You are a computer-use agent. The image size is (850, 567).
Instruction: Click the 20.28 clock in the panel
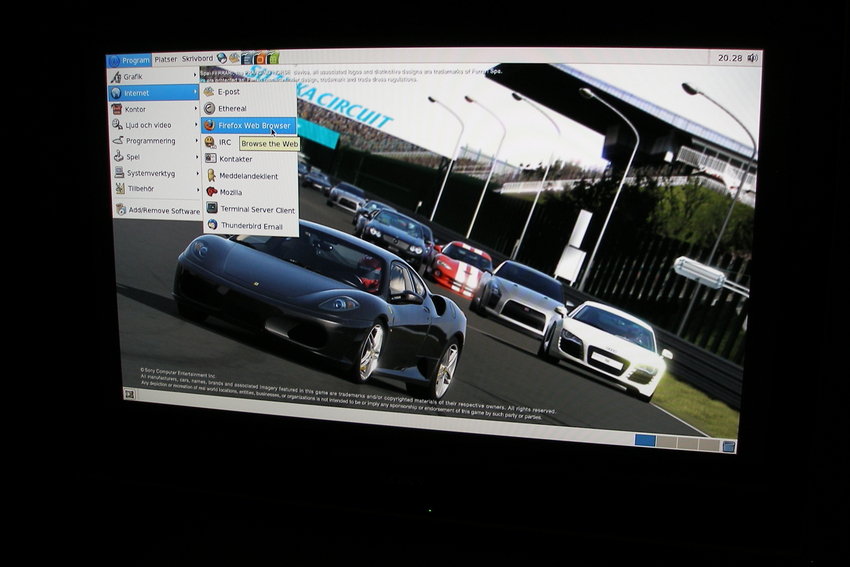click(x=730, y=58)
